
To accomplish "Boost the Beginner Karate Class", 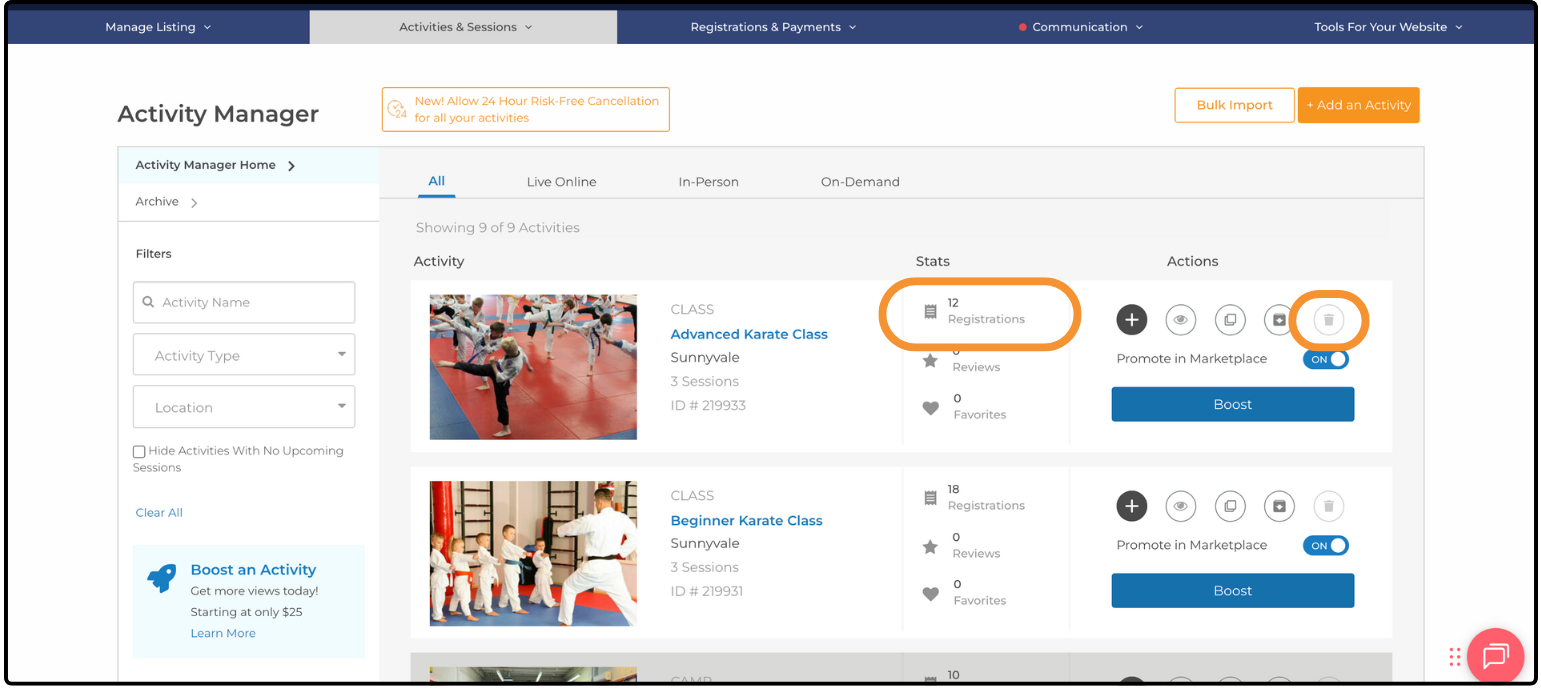I will (1232, 590).
